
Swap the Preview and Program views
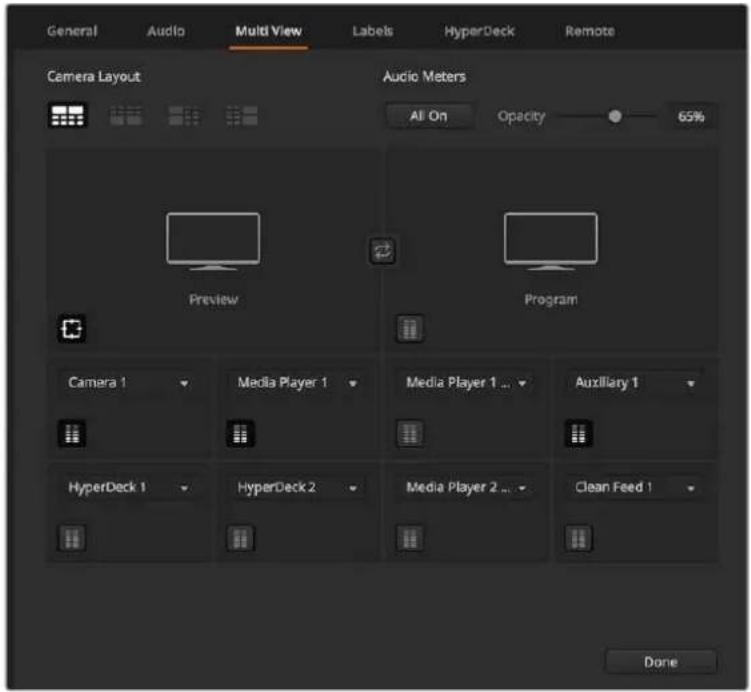pos(382,251)
